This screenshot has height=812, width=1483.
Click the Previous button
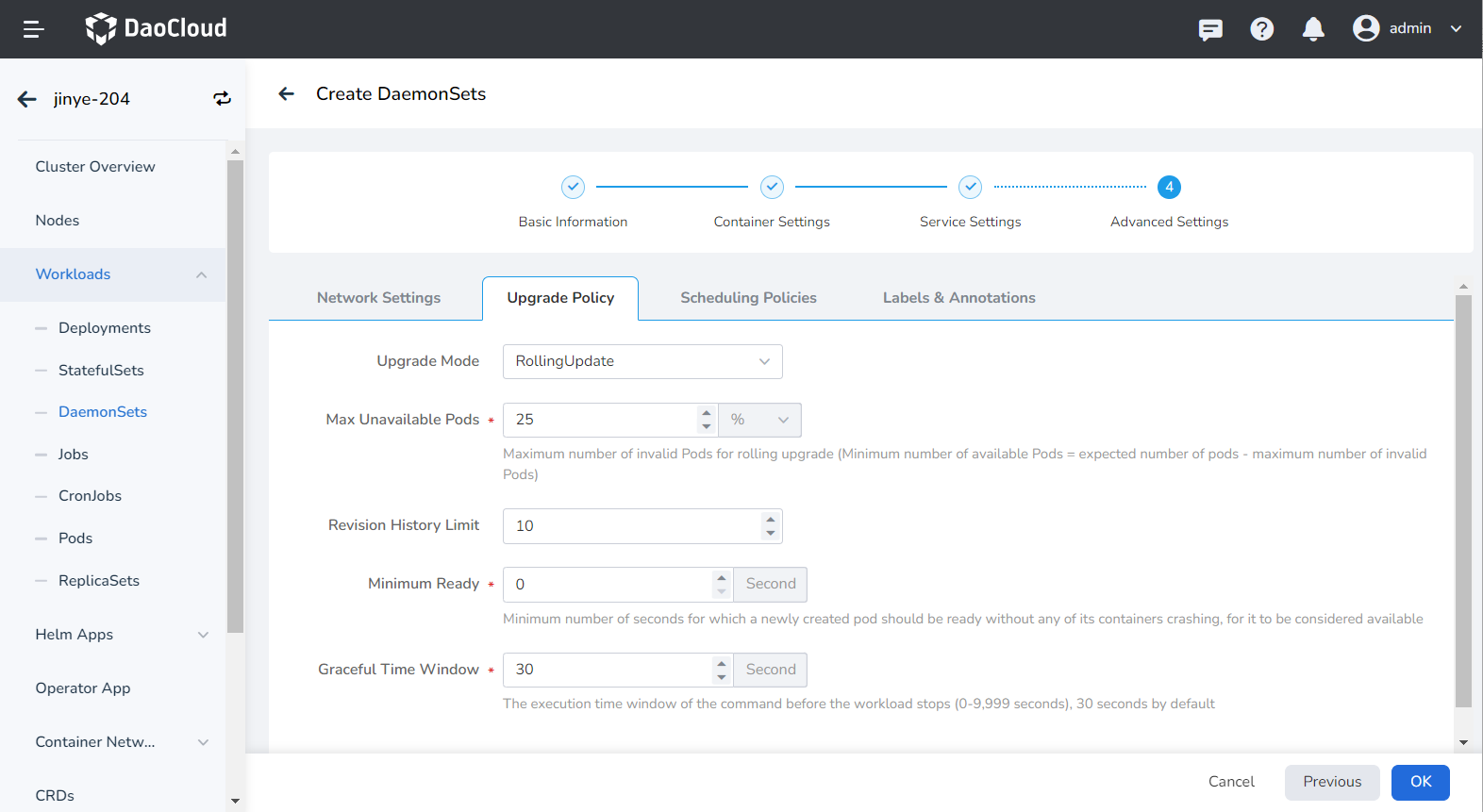(x=1331, y=782)
